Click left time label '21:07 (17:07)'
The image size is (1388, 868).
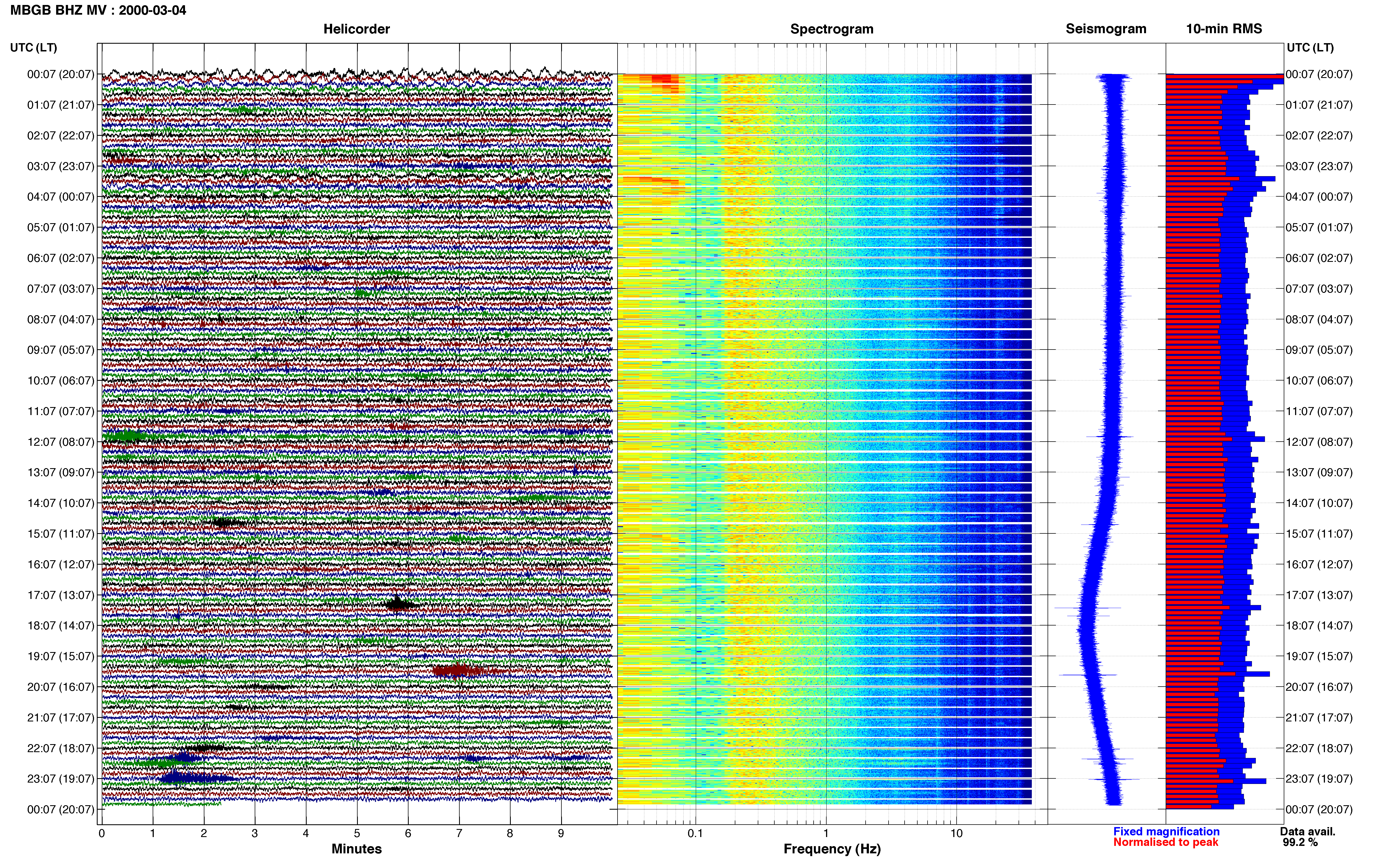pos(60,718)
